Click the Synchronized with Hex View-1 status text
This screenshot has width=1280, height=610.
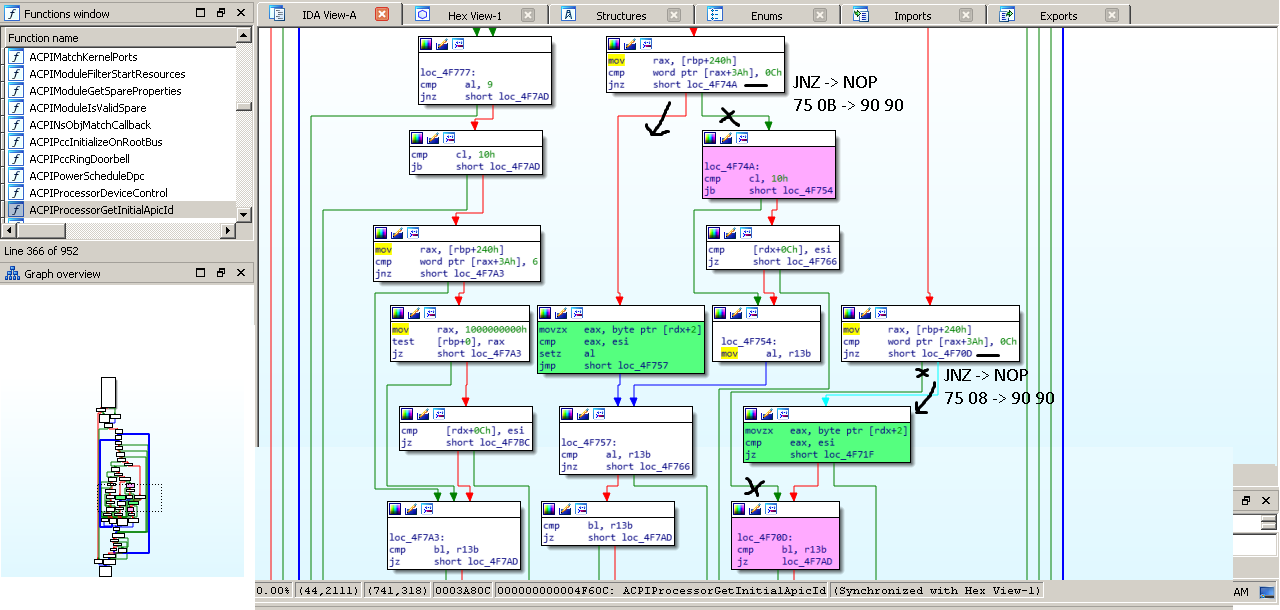(937, 590)
